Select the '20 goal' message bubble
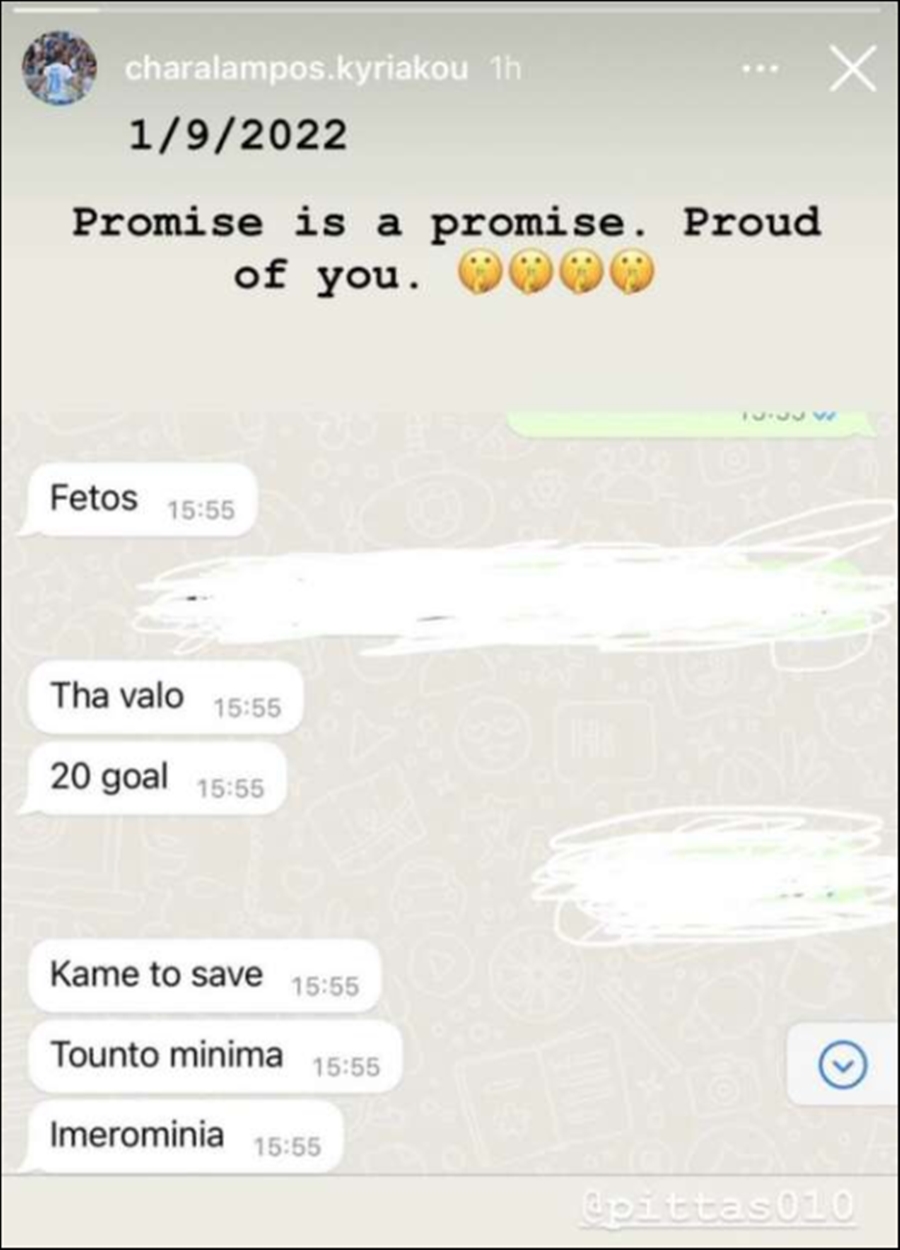900x1250 pixels. coord(154,778)
